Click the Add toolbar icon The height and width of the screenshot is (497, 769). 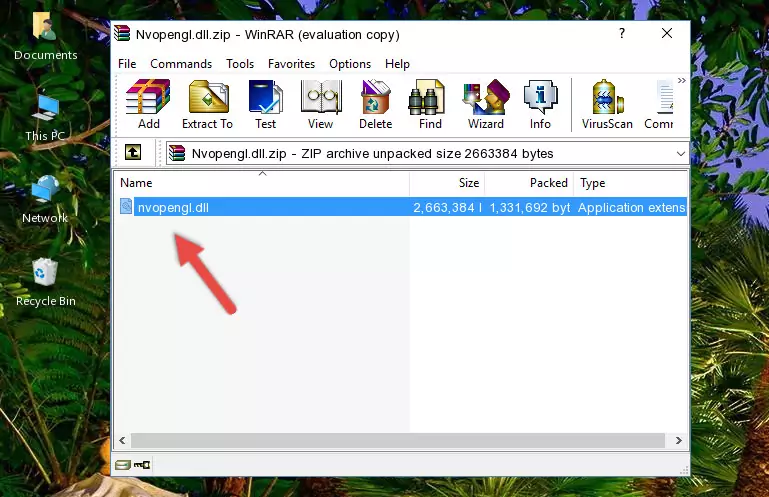coord(148,105)
